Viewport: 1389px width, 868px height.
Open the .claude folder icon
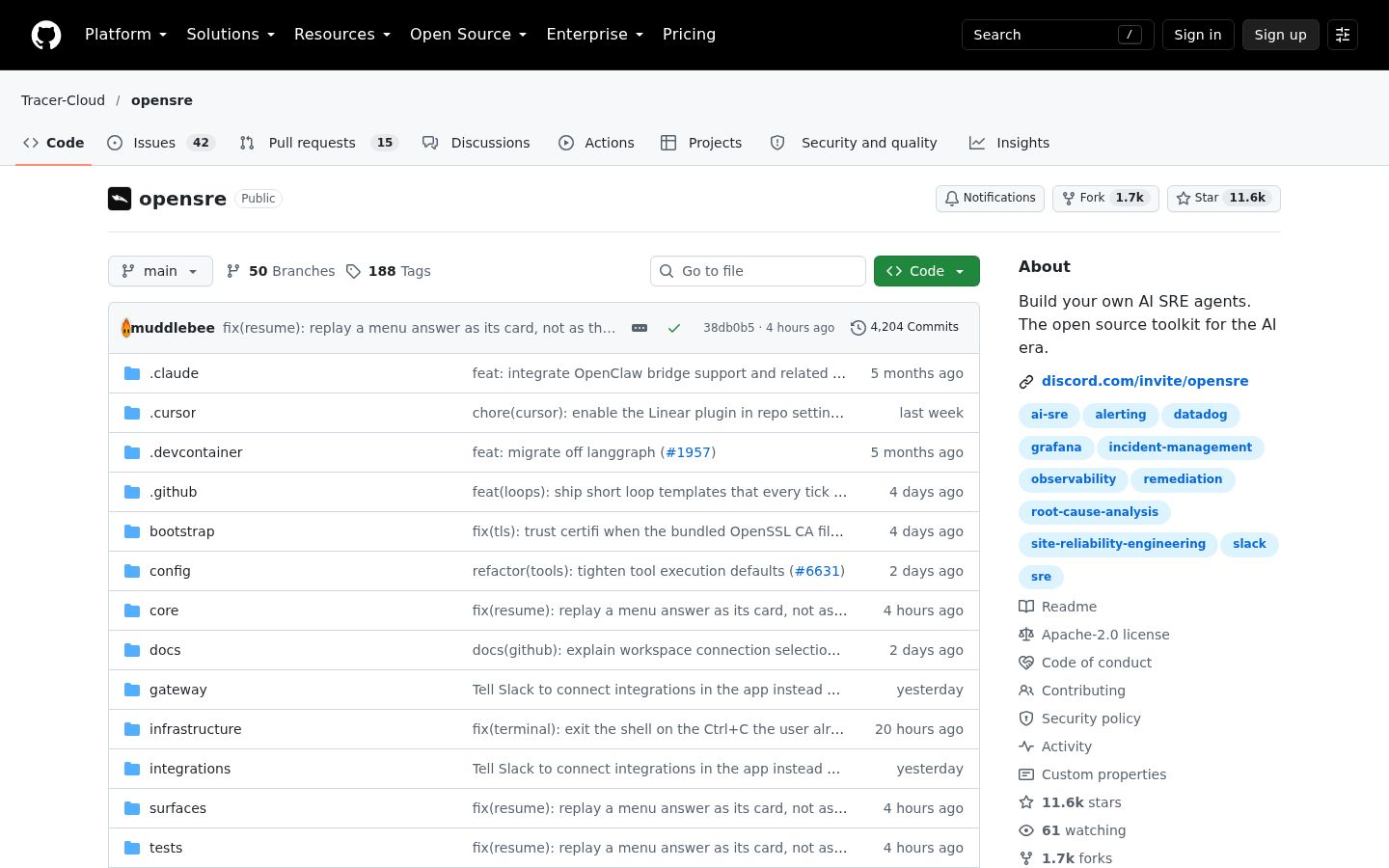(x=132, y=373)
